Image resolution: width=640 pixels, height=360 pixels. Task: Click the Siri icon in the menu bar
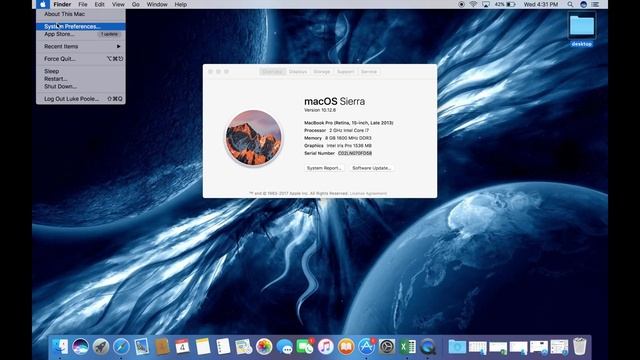[584, 4]
